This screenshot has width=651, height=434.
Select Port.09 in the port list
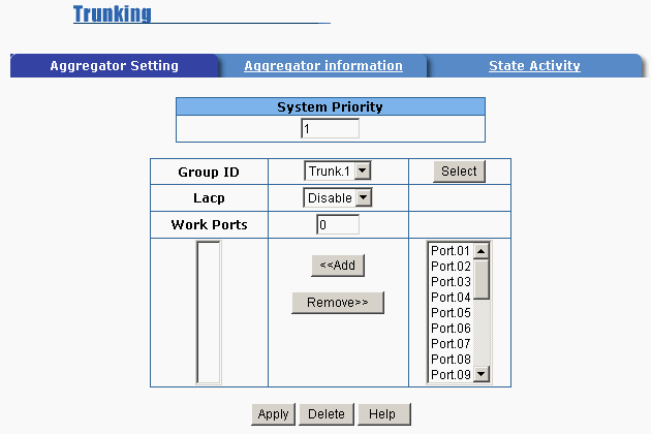[x=450, y=375]
